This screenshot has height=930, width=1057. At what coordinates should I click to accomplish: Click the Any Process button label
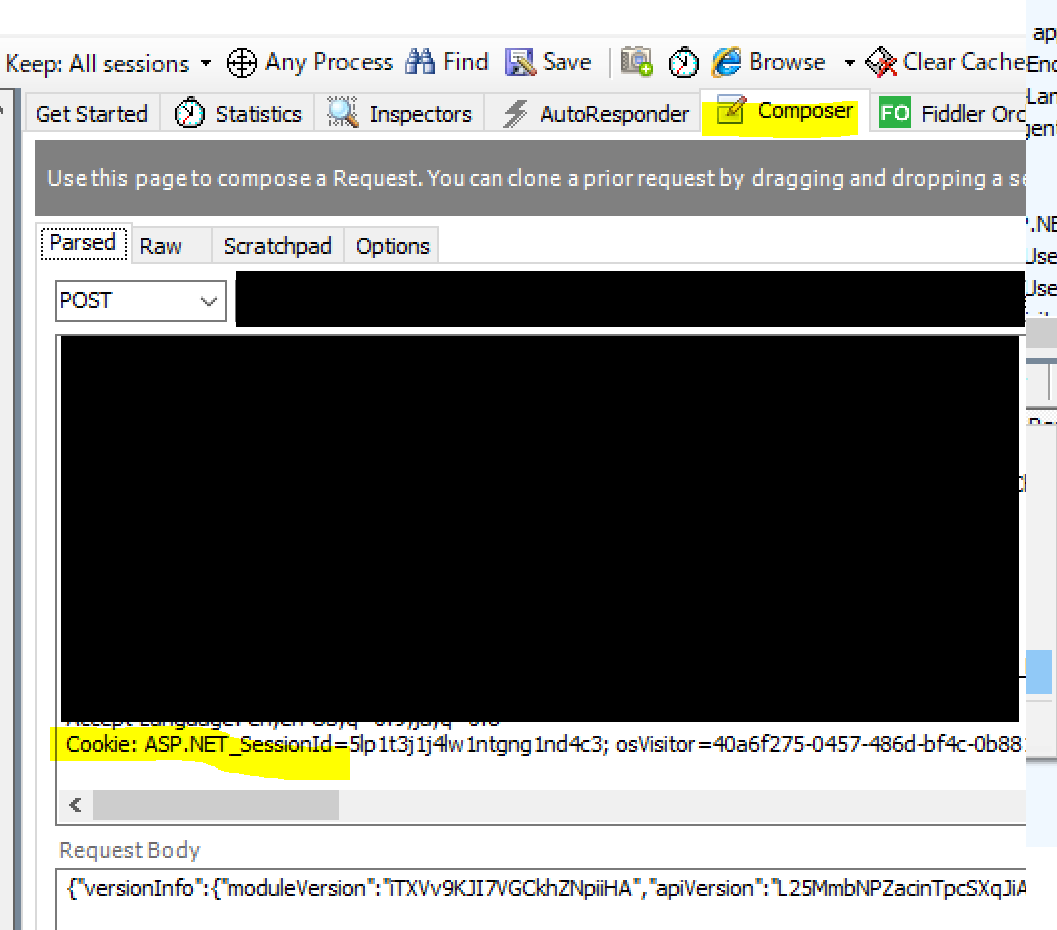pyautogui.click(x=329, y=62)
